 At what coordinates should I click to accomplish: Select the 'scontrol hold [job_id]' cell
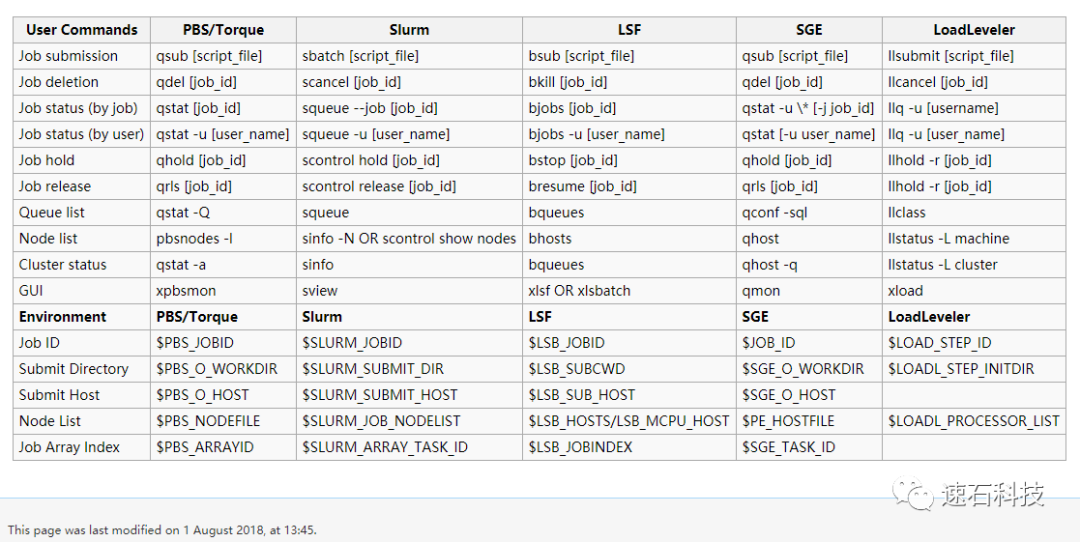[x=409, y=160]
